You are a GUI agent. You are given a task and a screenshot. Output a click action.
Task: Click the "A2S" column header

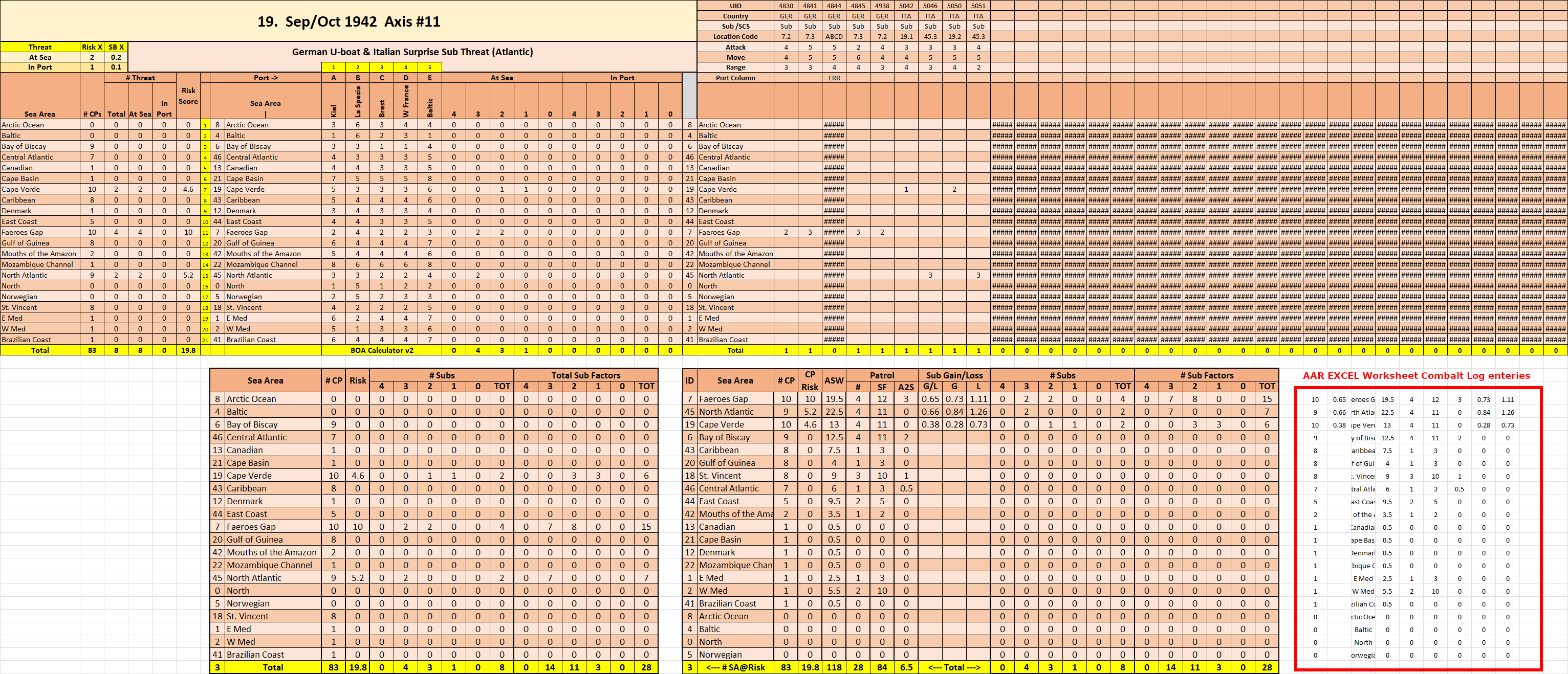tap(906, 386)
